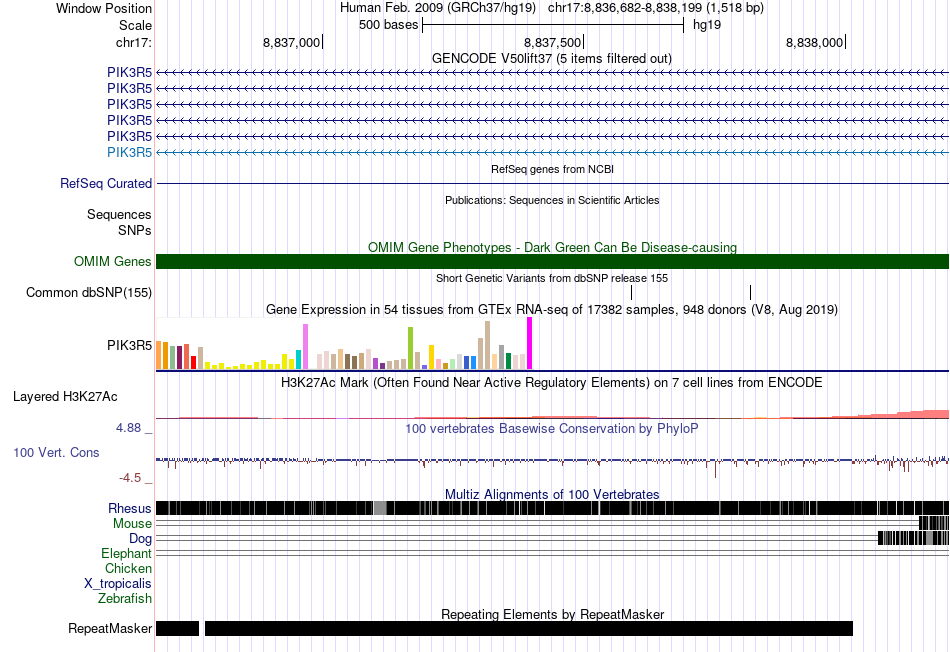950x652 pixels.
Task: Click the Sequences track label
Action: 119,215
